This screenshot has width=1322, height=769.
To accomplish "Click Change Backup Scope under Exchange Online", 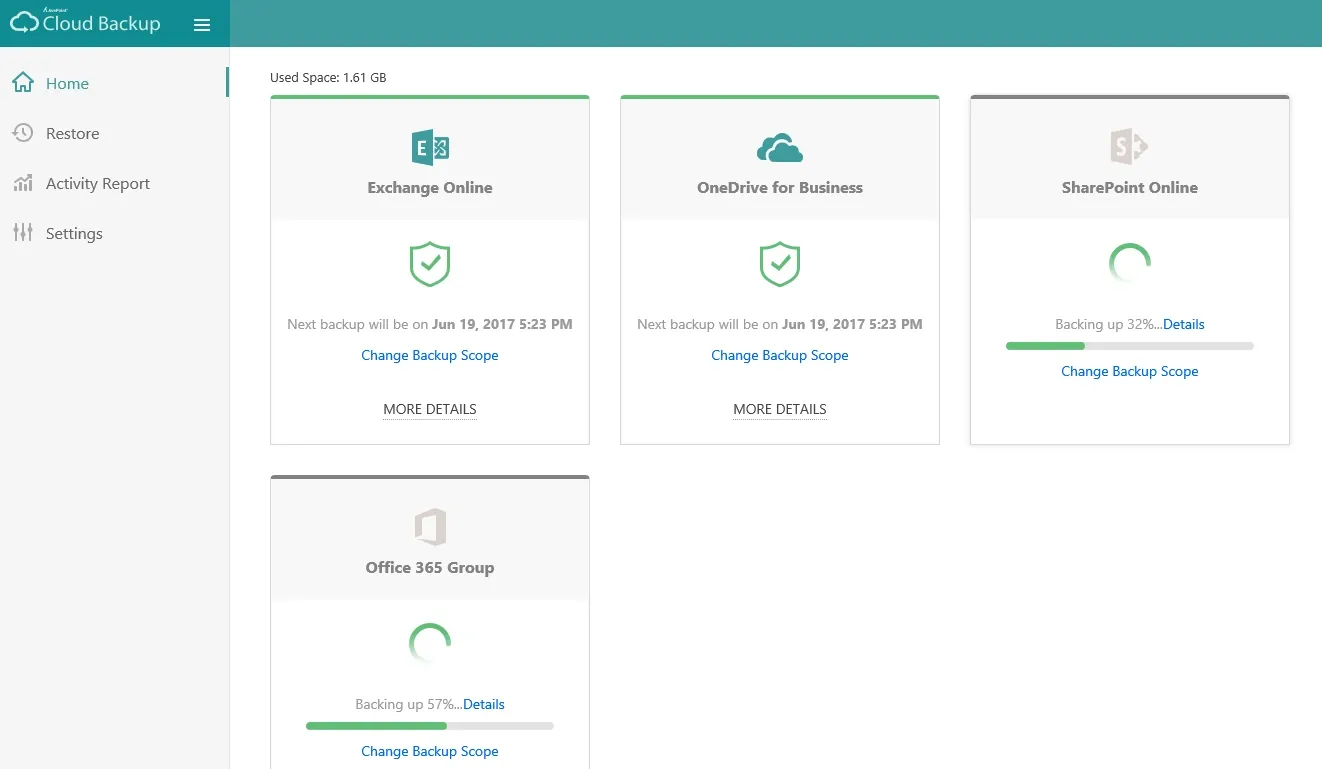I will pos(430,355).
